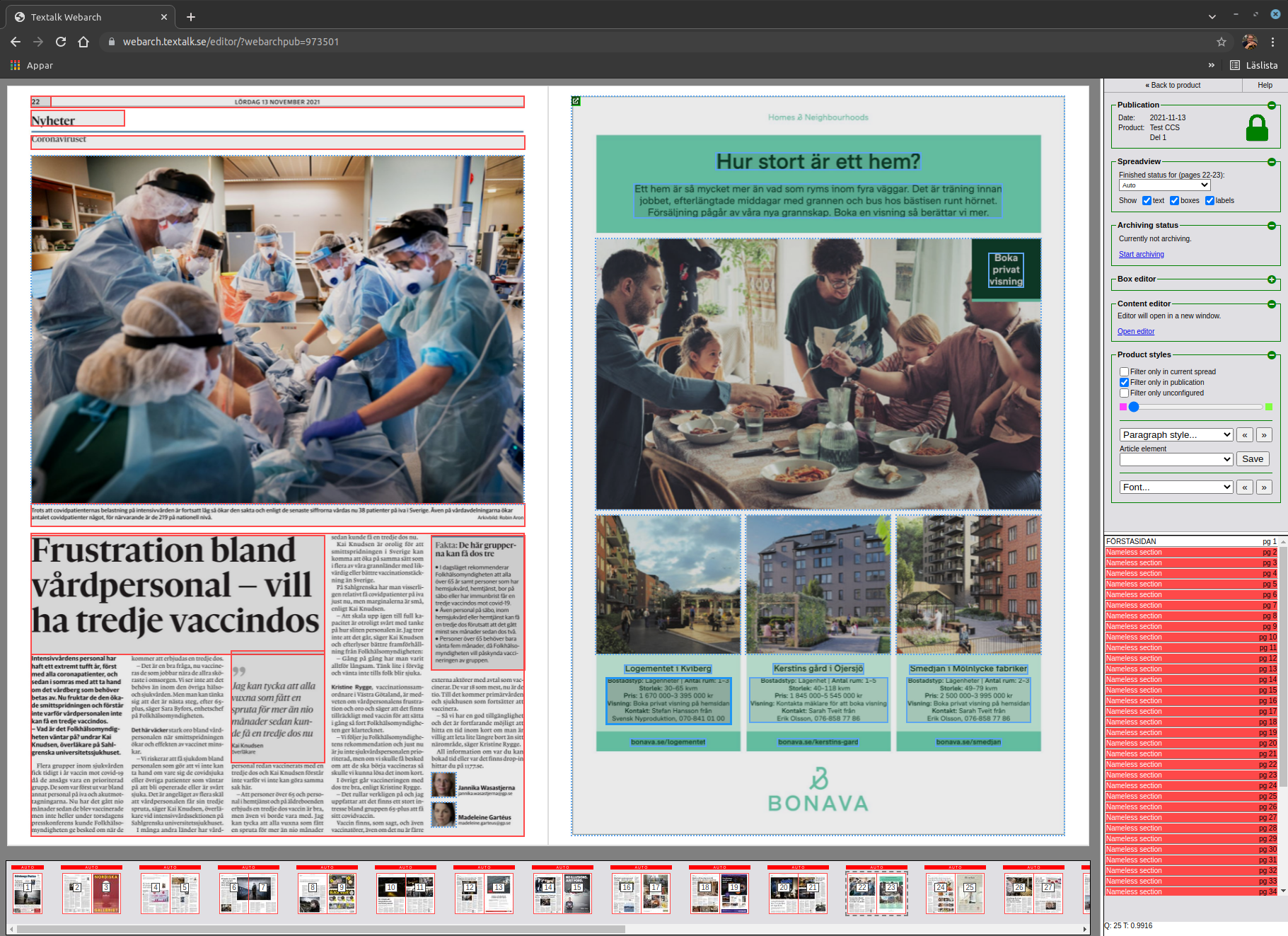This screenshot has width=1288, height=936.
Task: Select the Frustration bland vårdpersonal headline box
Action: pos(177,593)
